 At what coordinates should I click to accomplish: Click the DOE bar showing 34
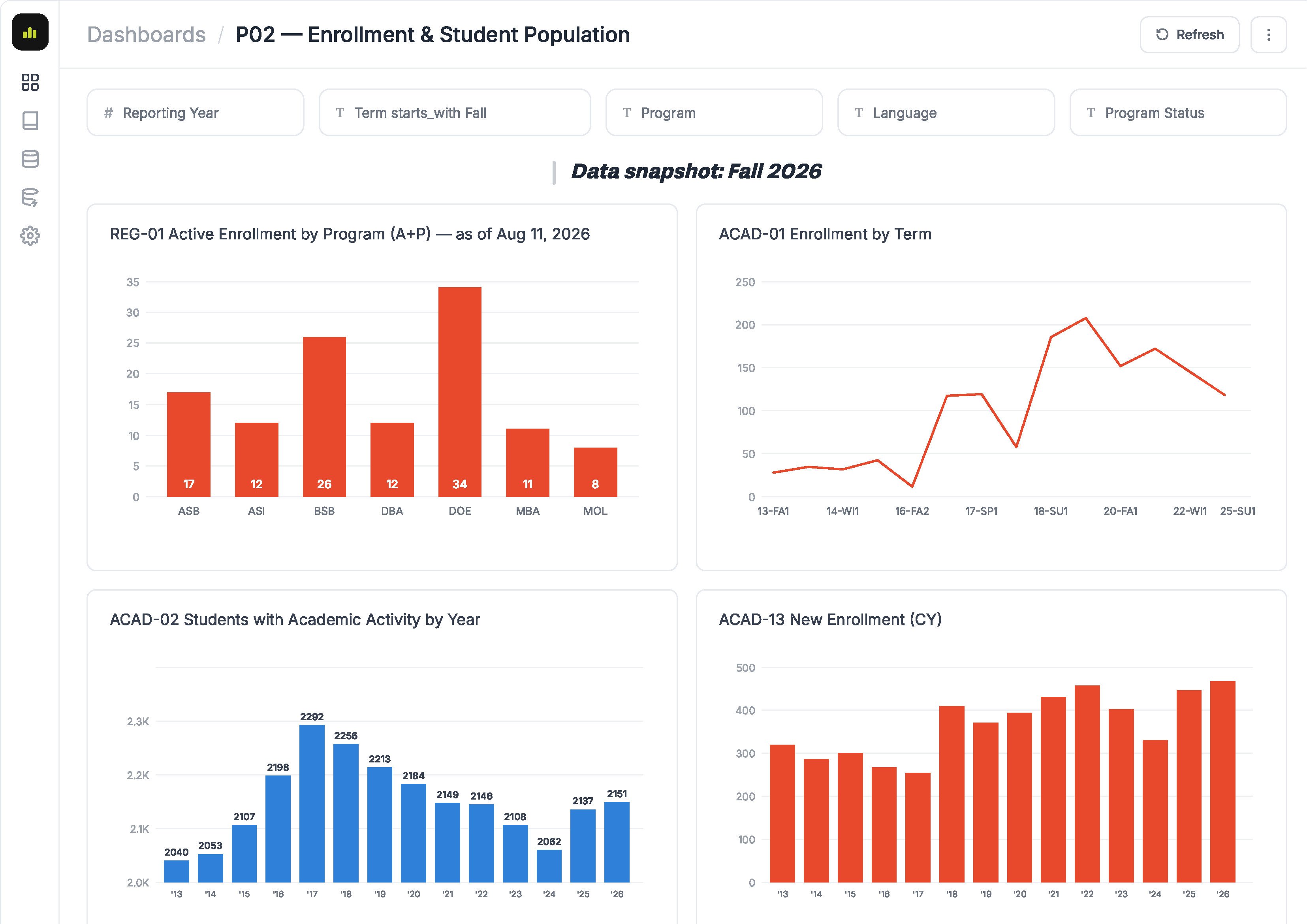tap(459, 392)
